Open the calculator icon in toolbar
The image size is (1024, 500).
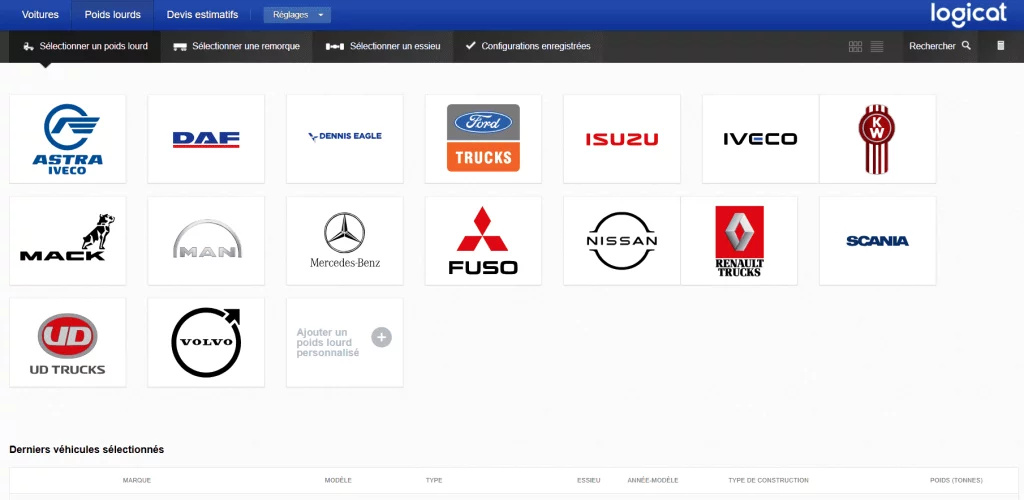(1000, 46)
